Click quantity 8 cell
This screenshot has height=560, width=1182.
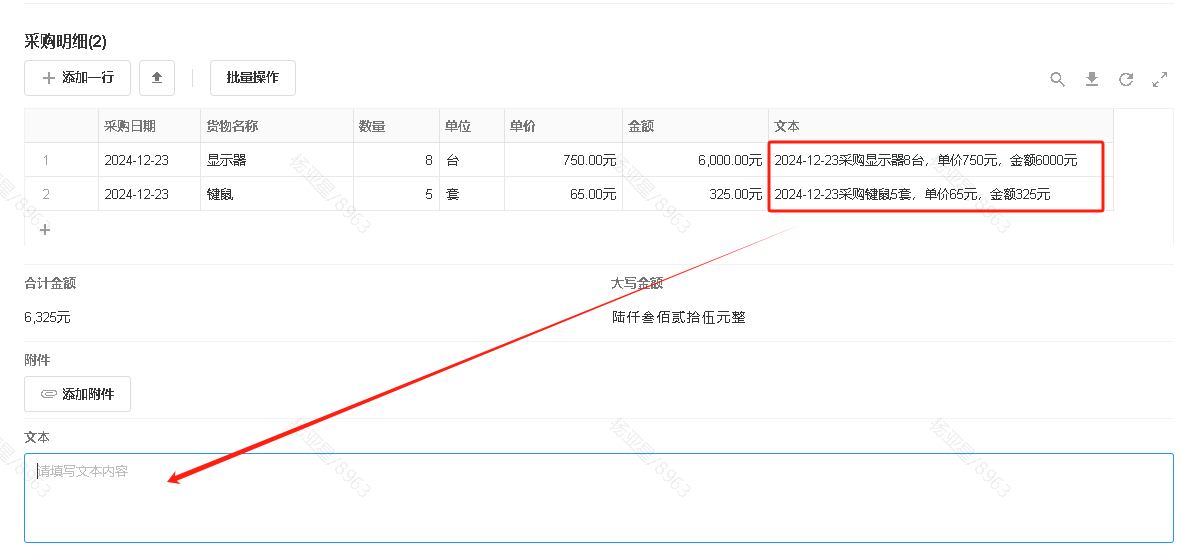397,160
